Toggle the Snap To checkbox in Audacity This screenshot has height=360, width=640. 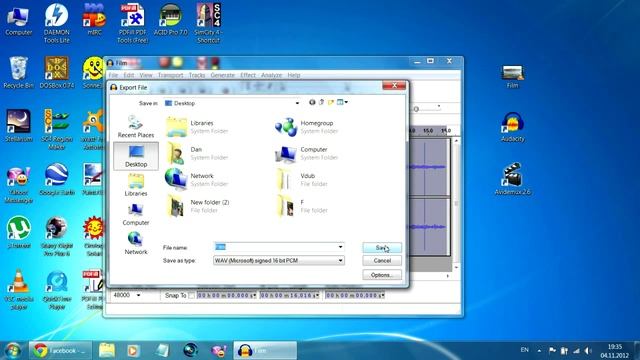(191, 295)
